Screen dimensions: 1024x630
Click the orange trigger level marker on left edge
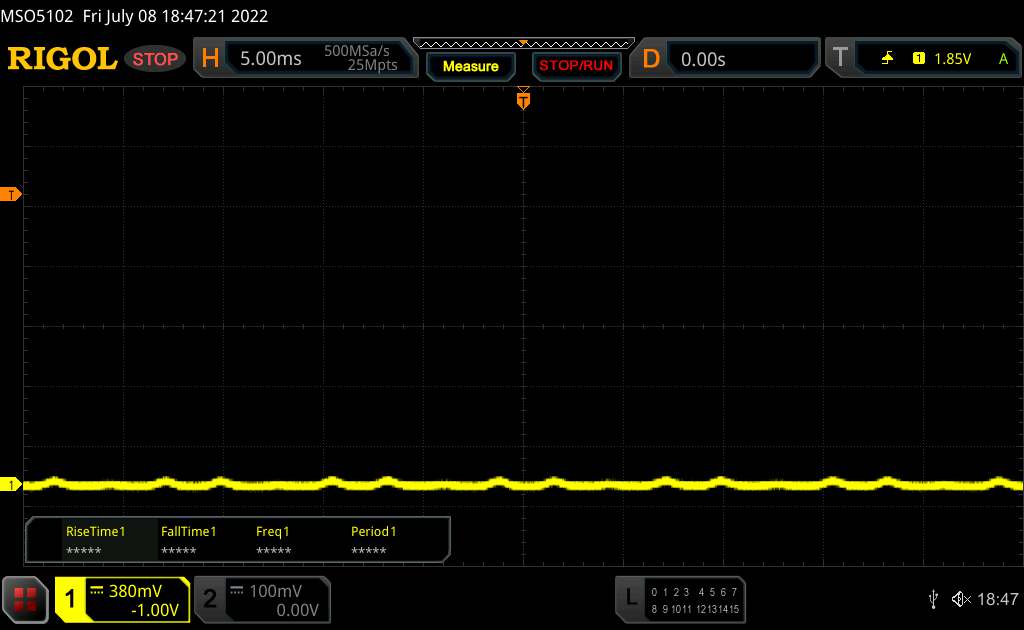(12, 194)
